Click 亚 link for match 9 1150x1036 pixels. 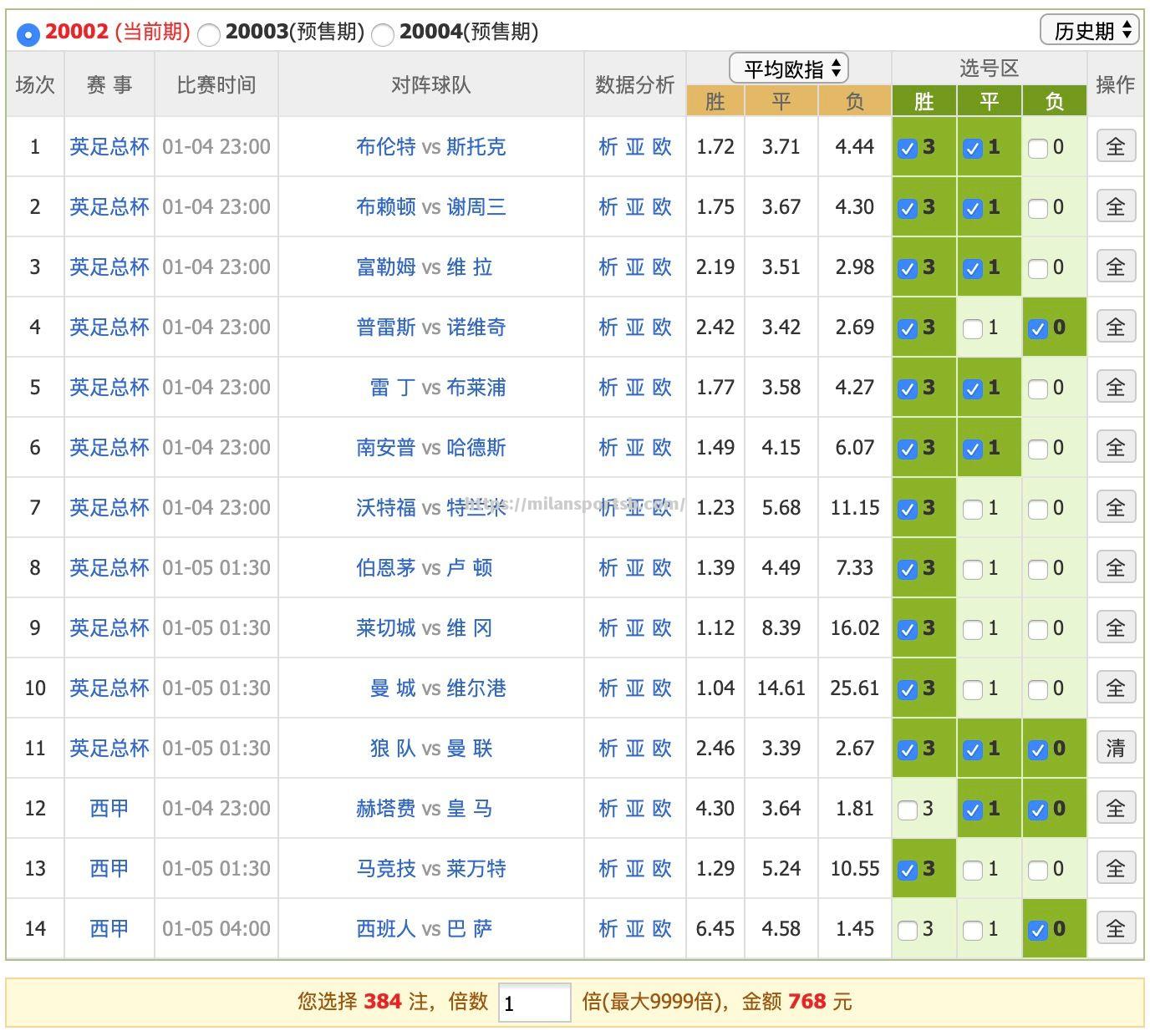coord(635,627)
